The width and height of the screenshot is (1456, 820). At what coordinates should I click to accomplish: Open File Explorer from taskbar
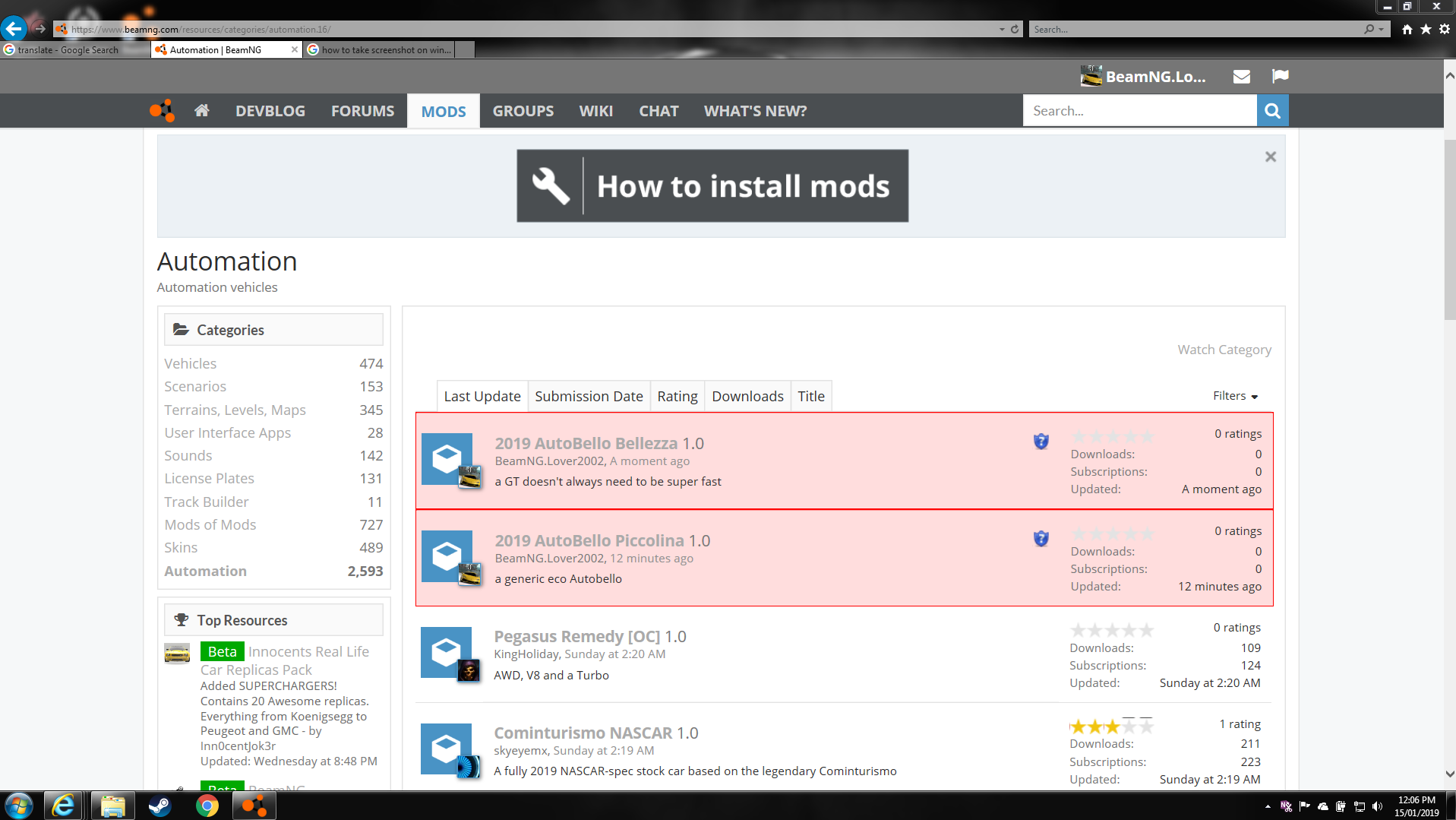[112, 806]
